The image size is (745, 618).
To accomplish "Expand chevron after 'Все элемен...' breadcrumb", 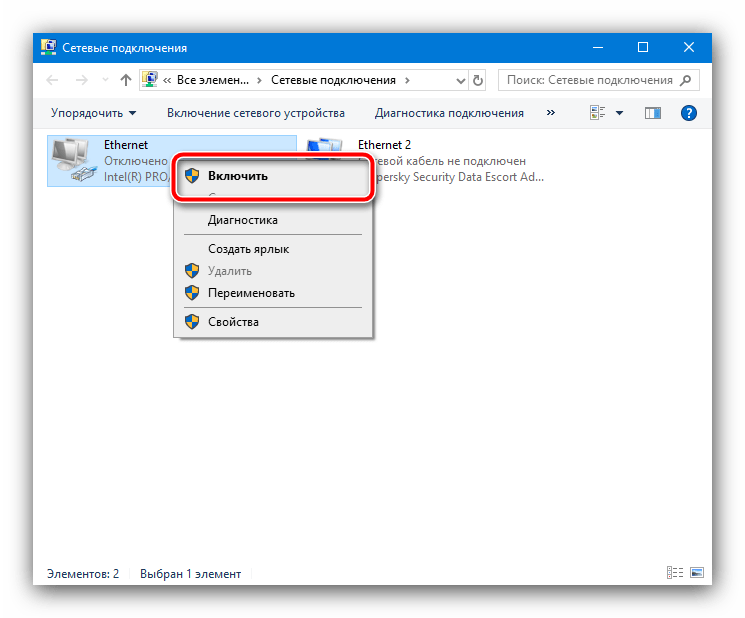I will [259, 80].
